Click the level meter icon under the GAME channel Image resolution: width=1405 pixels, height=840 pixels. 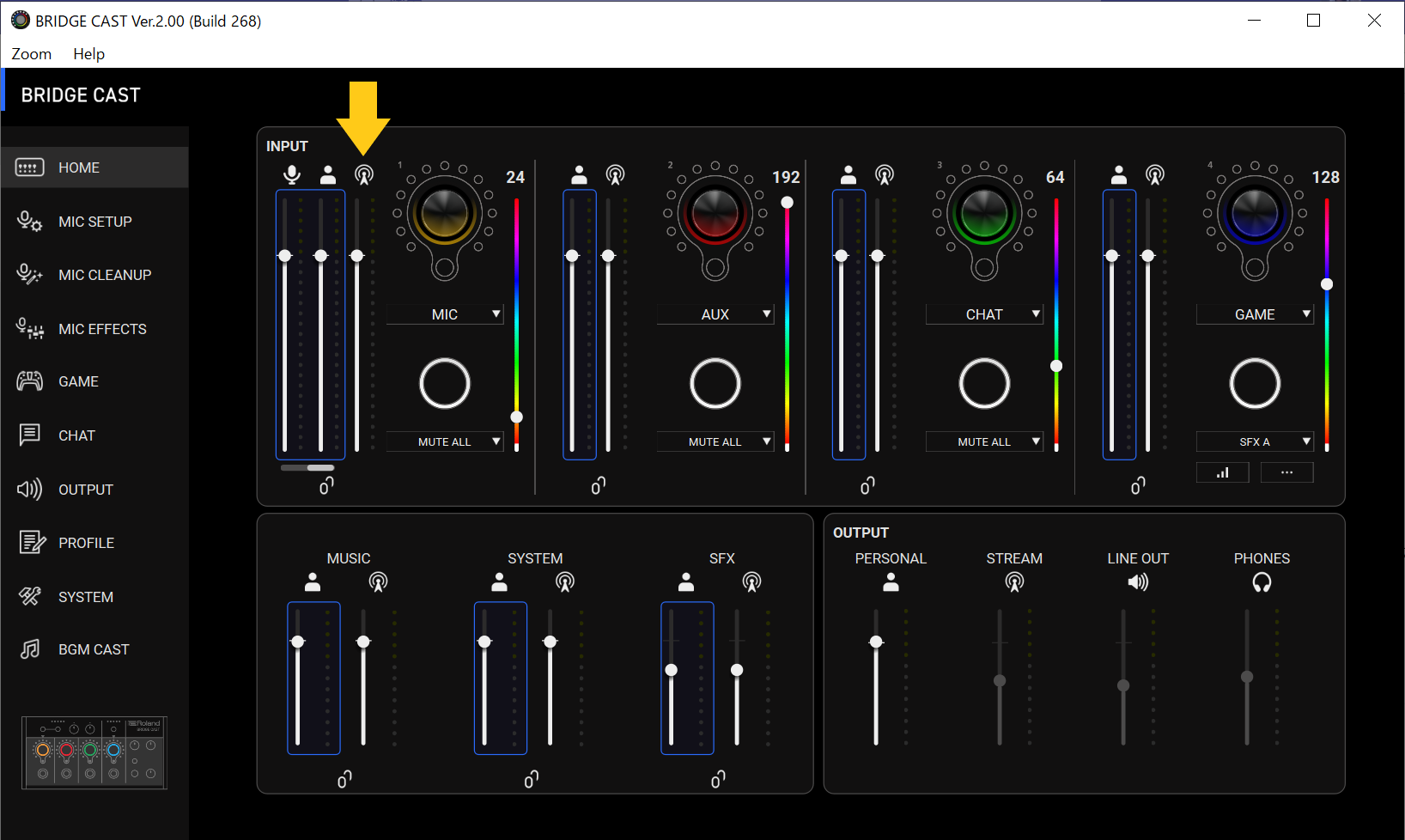1222,472
